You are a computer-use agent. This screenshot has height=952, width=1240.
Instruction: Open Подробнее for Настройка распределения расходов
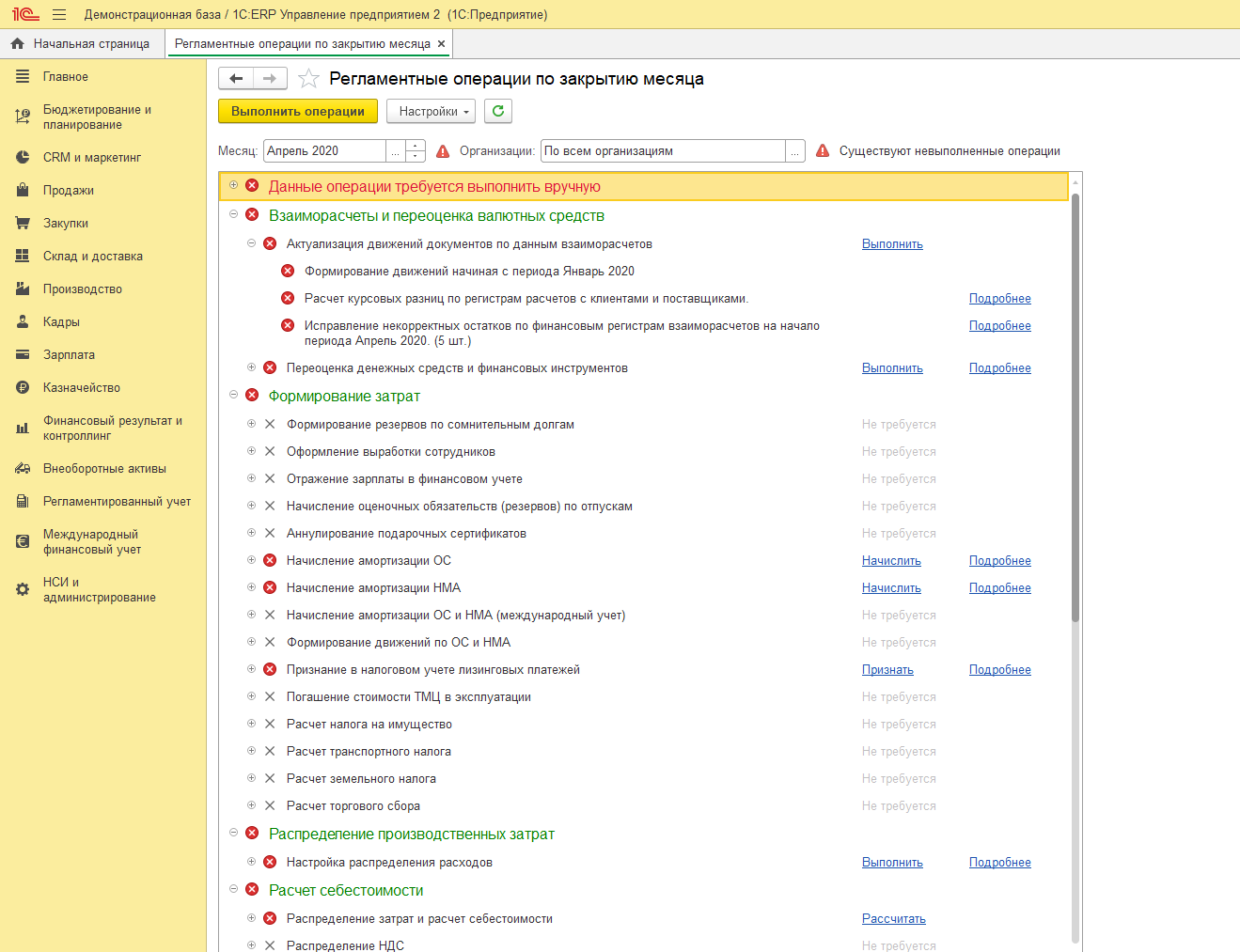[1000, 862]
